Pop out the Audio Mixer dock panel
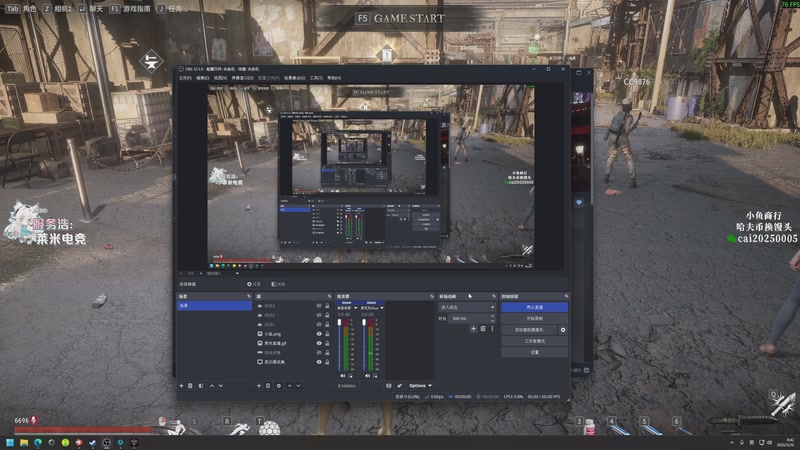 tap(432, 296)
